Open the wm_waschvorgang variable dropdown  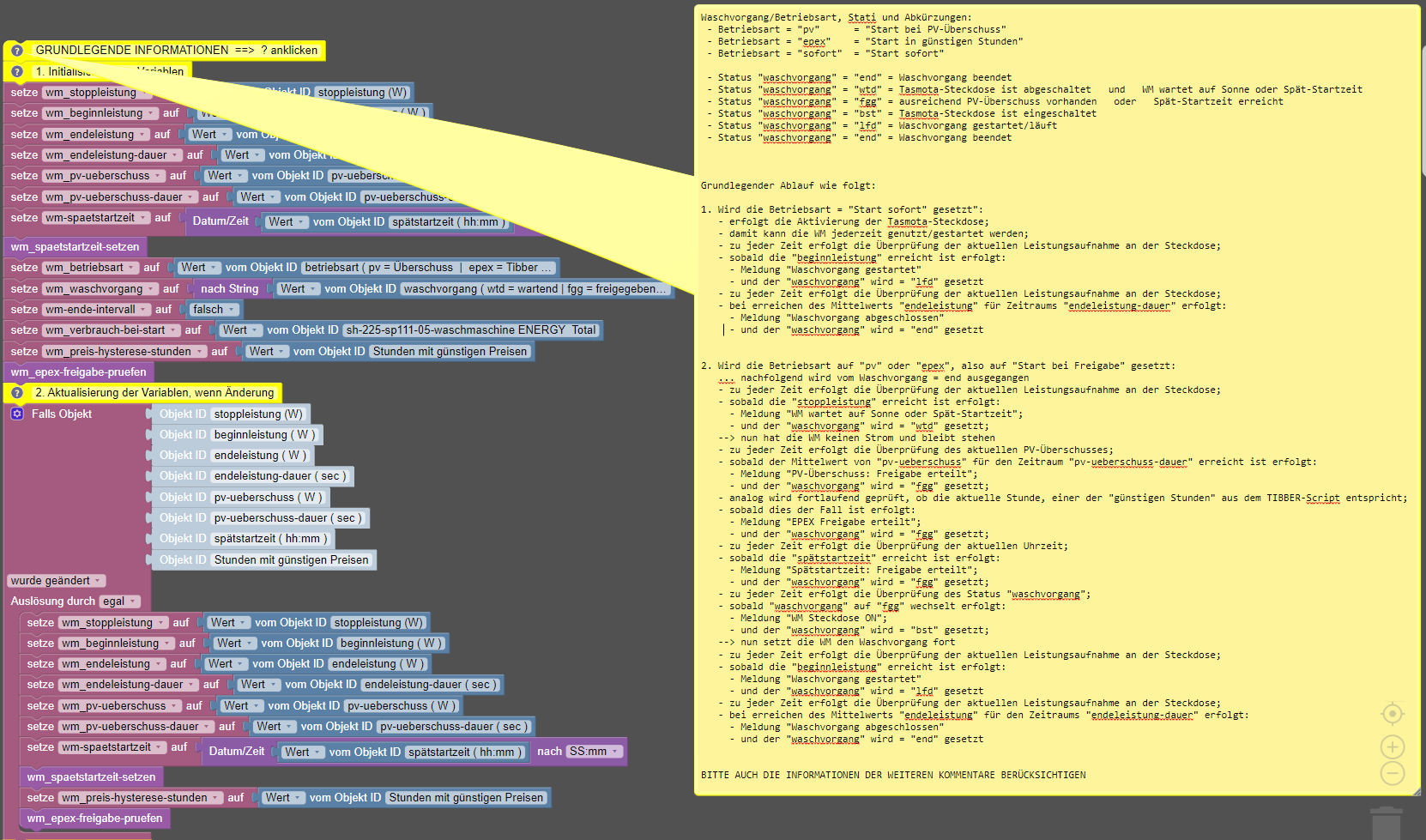[100, 289]
